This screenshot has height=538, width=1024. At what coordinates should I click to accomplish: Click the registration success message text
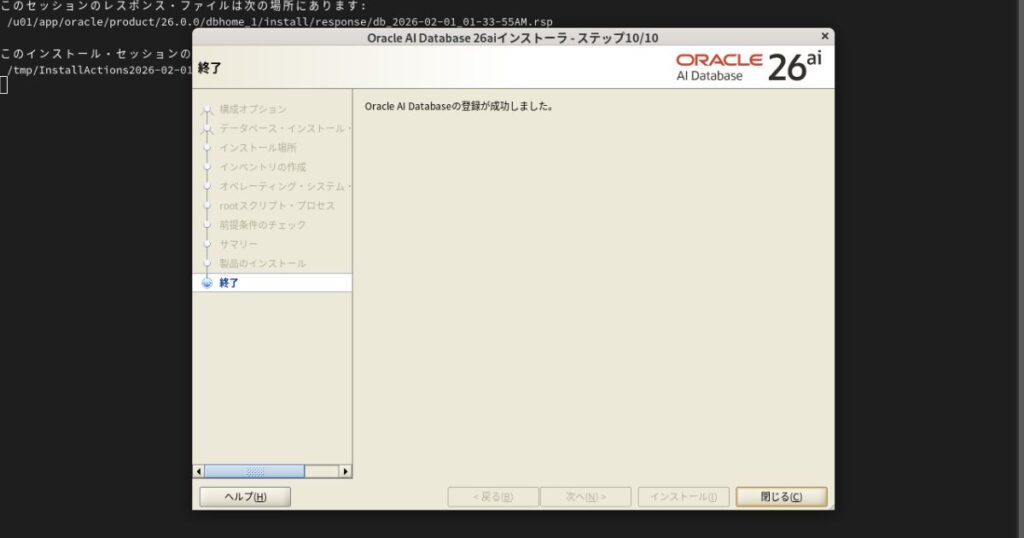coord(459,106)
